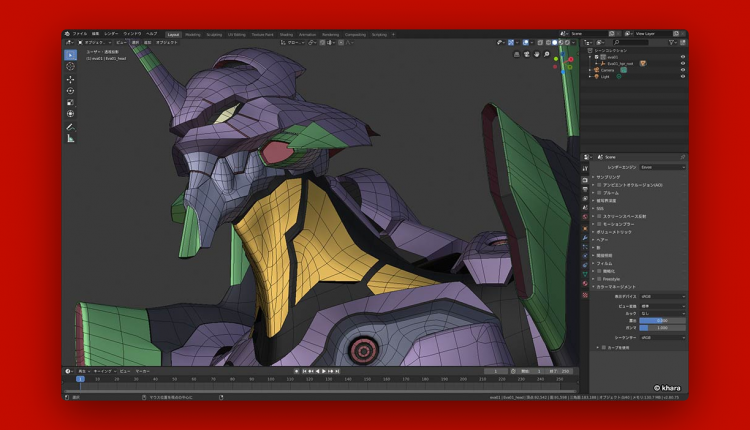
Task: Select the Cursor tool in the left toolbar
Action: coord(71,66)
